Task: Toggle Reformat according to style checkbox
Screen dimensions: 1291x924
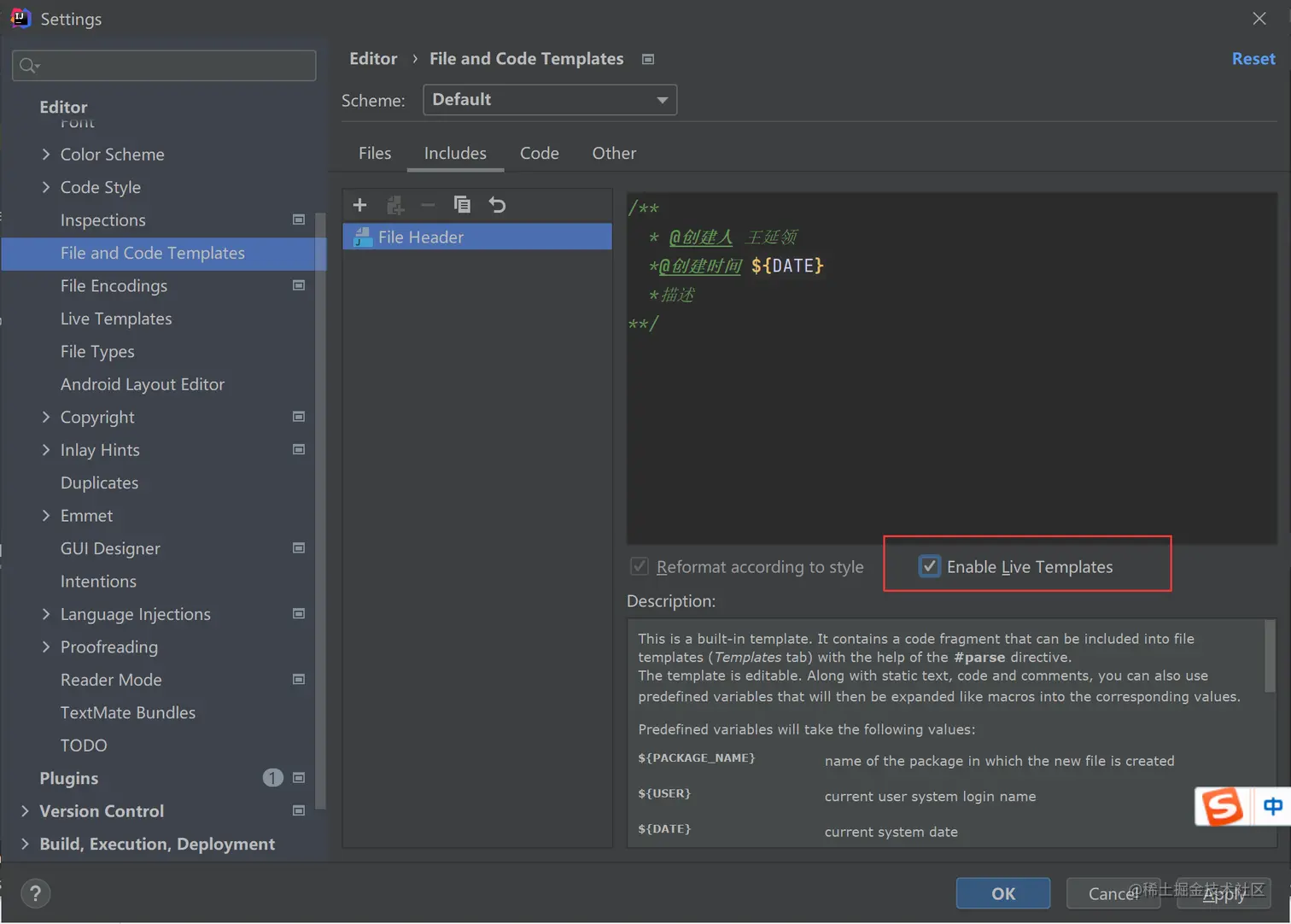Action: click(x=639, y=566)
